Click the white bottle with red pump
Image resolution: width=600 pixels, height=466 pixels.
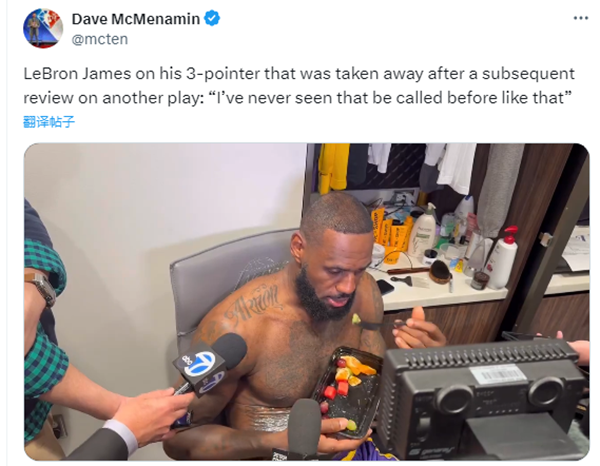(503, 258)
